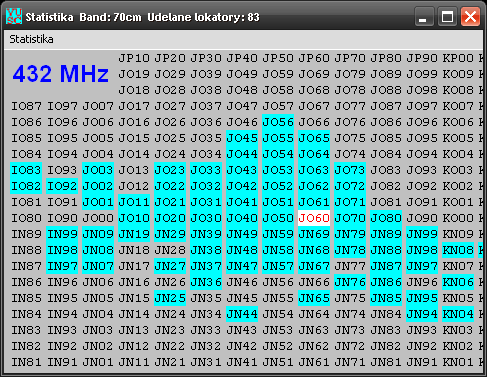Select locator JN76 cell
487x377 pixels.
point(350,282)
